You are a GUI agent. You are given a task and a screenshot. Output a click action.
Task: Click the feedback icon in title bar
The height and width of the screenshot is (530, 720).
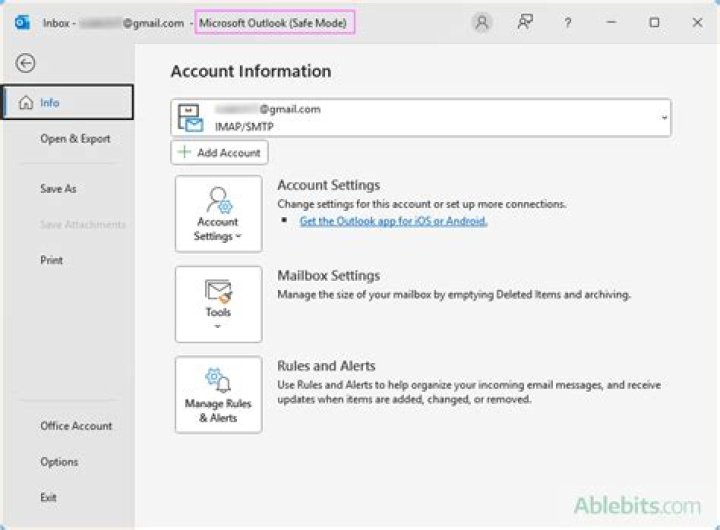point(525,22)
